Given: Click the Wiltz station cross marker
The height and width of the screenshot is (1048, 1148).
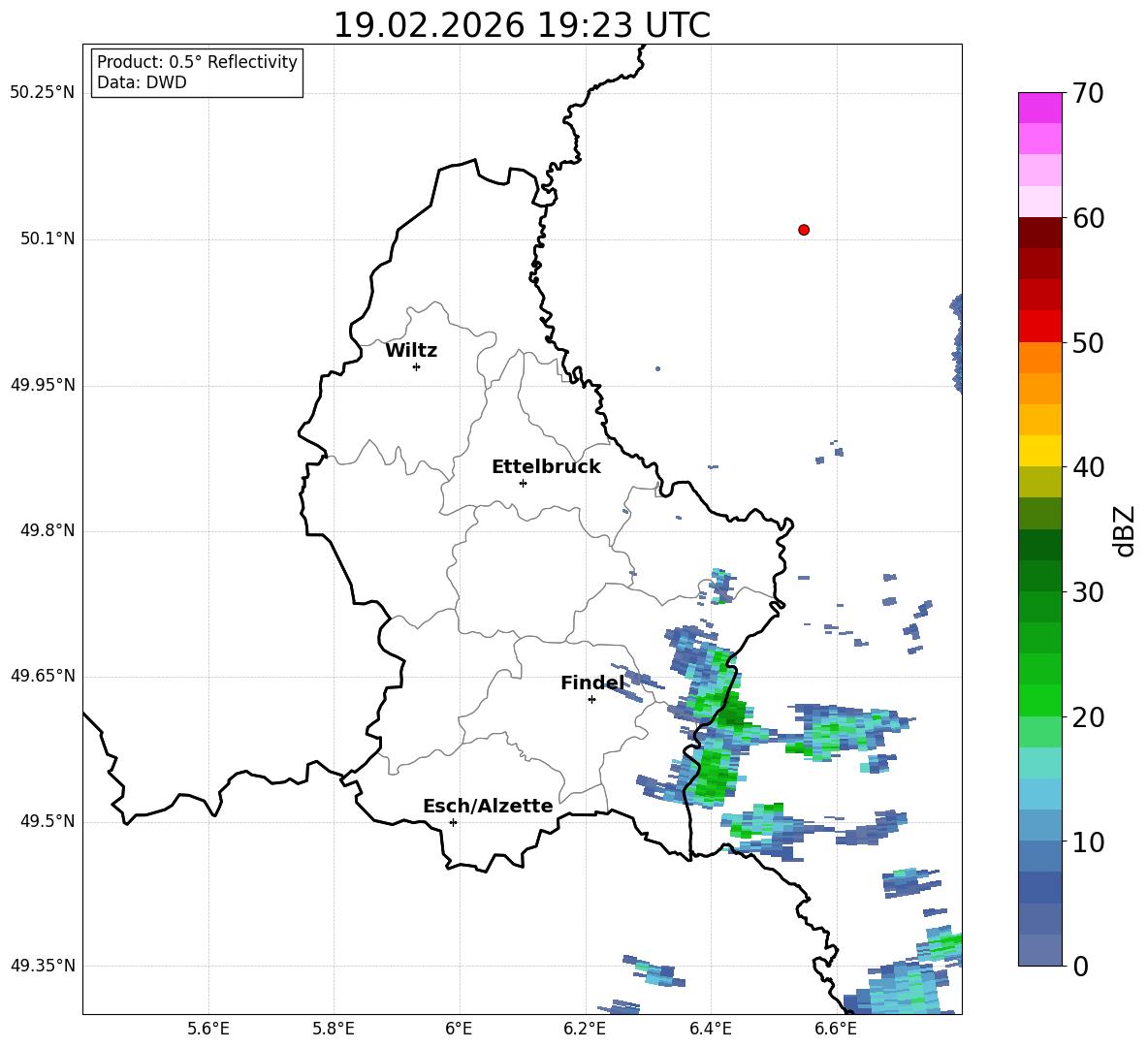Looking at the screenshot, I should pyautogui.click(x=417, y=366).
